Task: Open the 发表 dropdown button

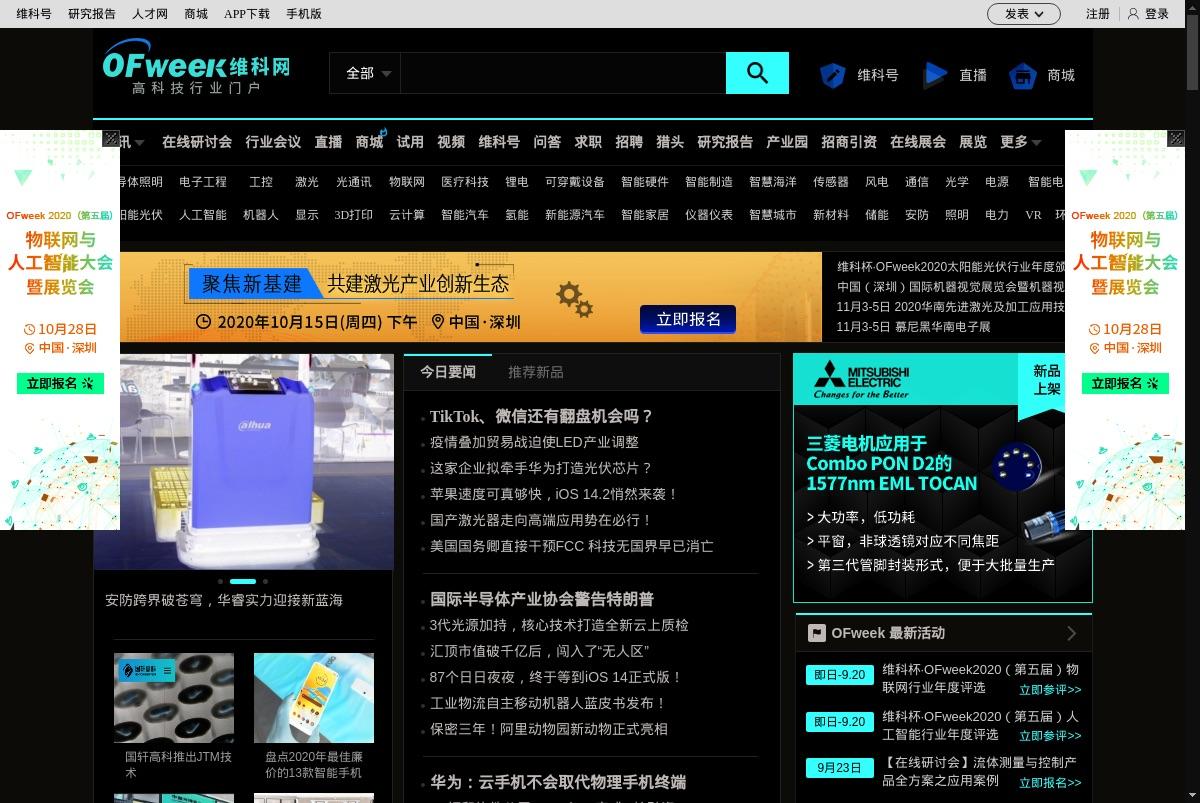Action: (1024, 14)
